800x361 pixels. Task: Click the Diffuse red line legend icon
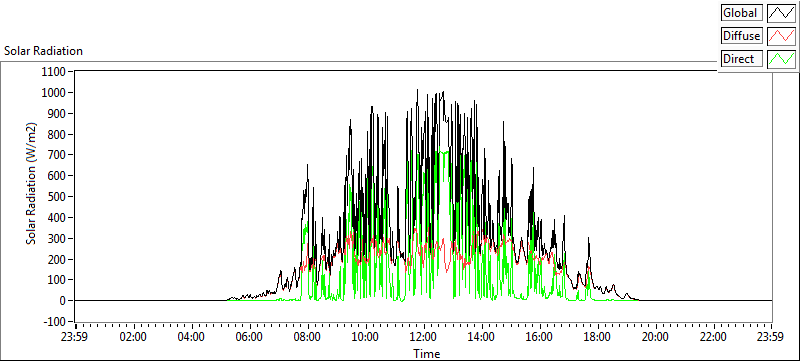(x=782, y=36)
